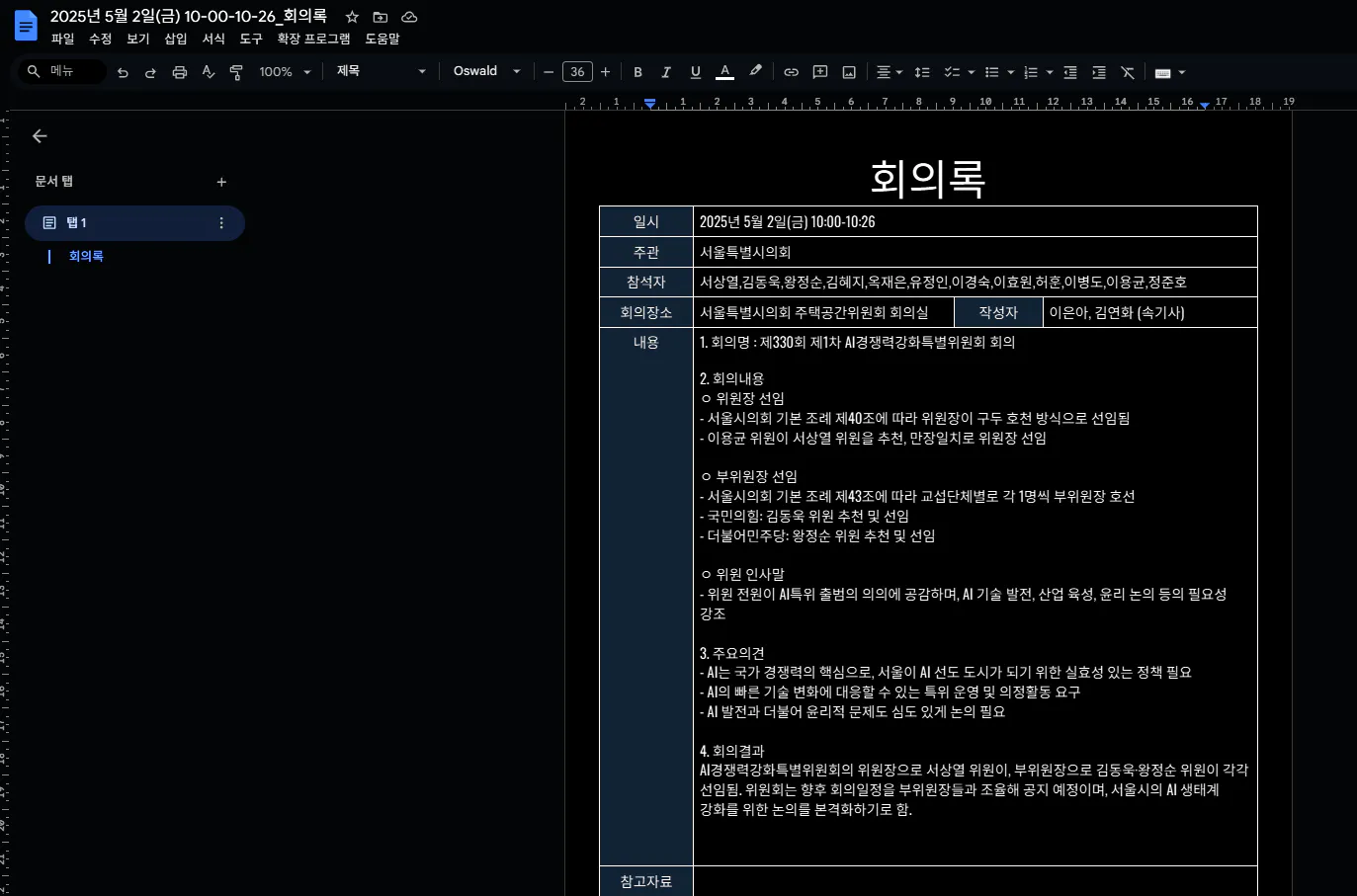1357x896 pixels.
Task: Open the 파일 menu
Action: [62, 39]
